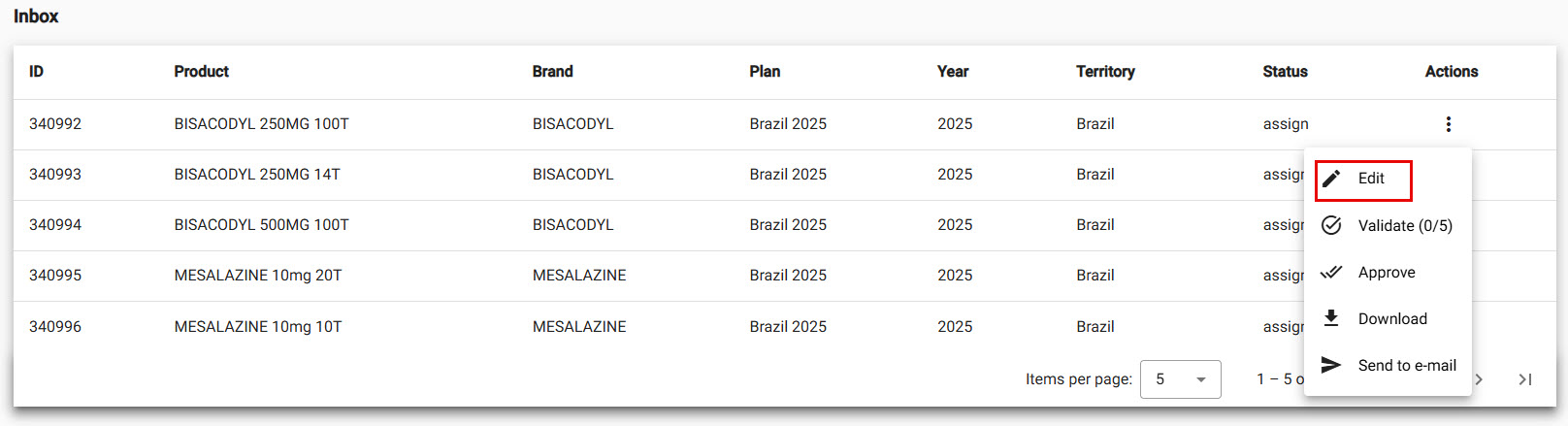Click the Year column header
The image size is (1568, 426).
953,72
